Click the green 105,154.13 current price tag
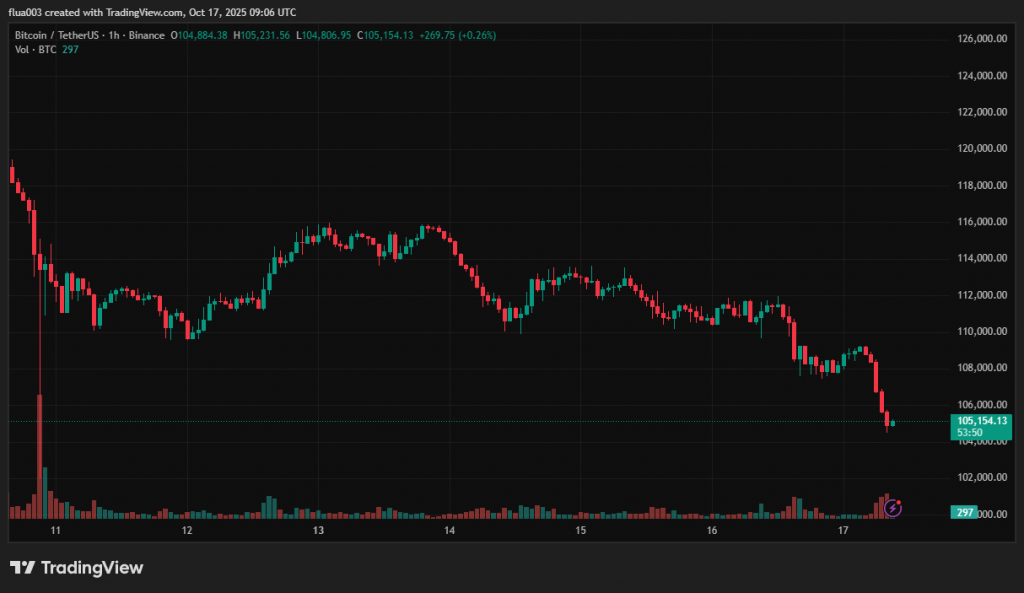This screenshot has height=593, width=1024. [x=979, y=421]
